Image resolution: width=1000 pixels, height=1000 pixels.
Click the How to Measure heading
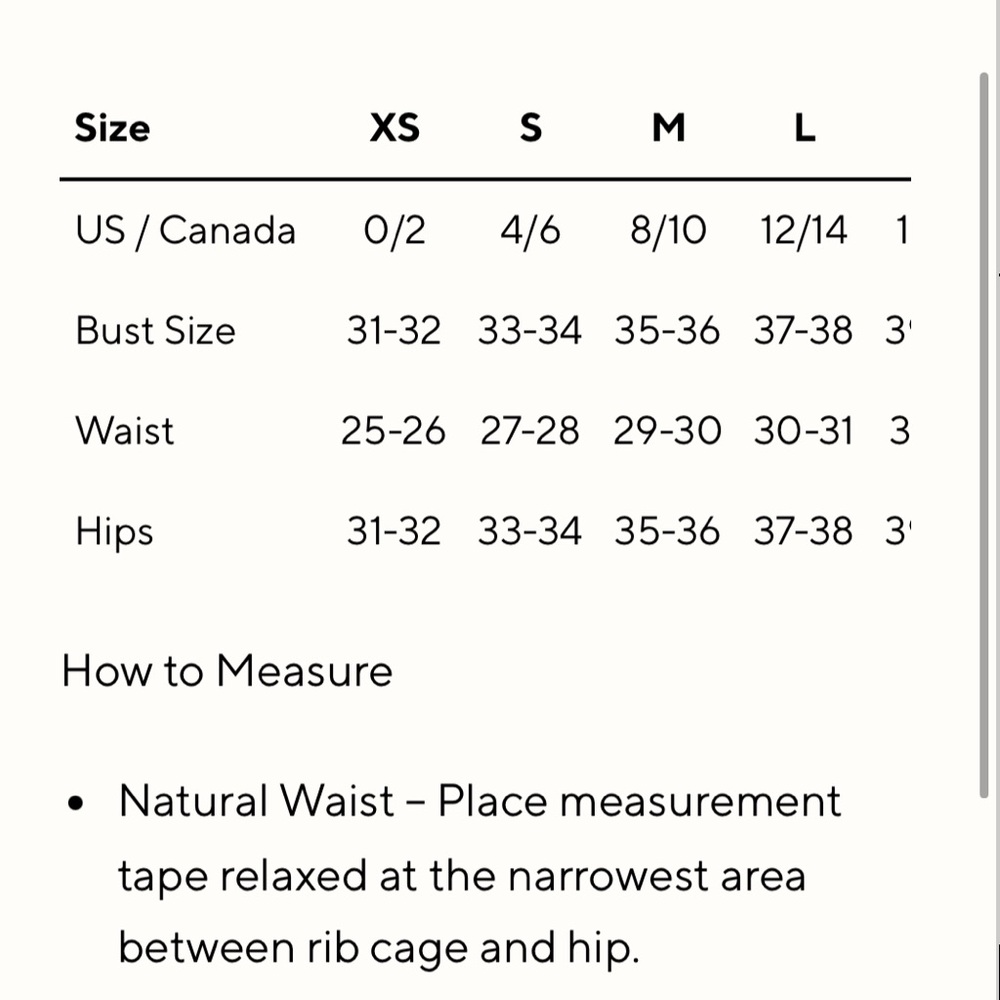227,670
